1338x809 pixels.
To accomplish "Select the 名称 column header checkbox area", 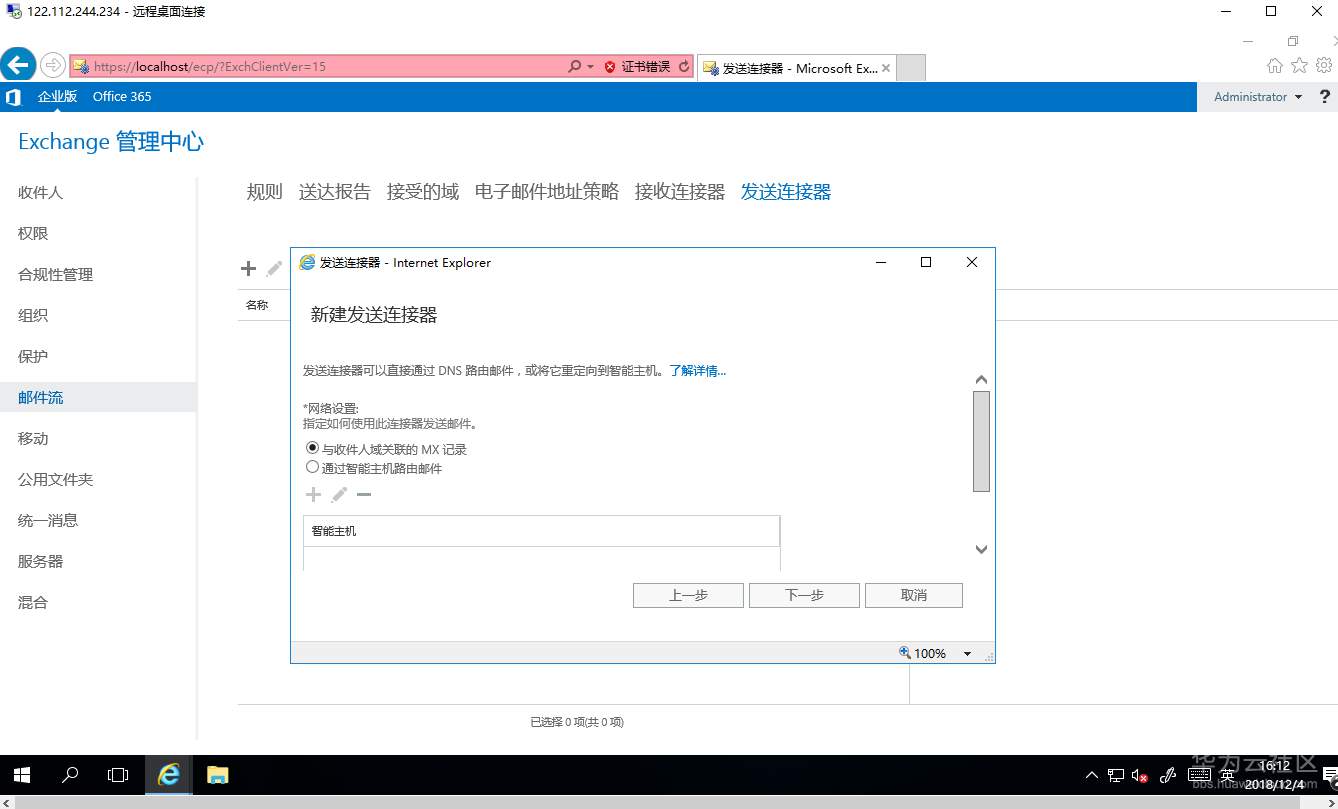I will pos(256,305).
